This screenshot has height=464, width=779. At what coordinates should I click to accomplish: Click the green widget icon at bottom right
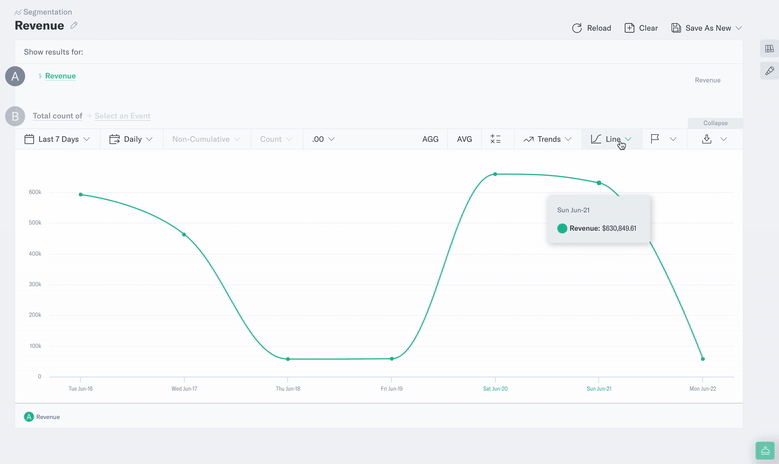click(765, 451)
